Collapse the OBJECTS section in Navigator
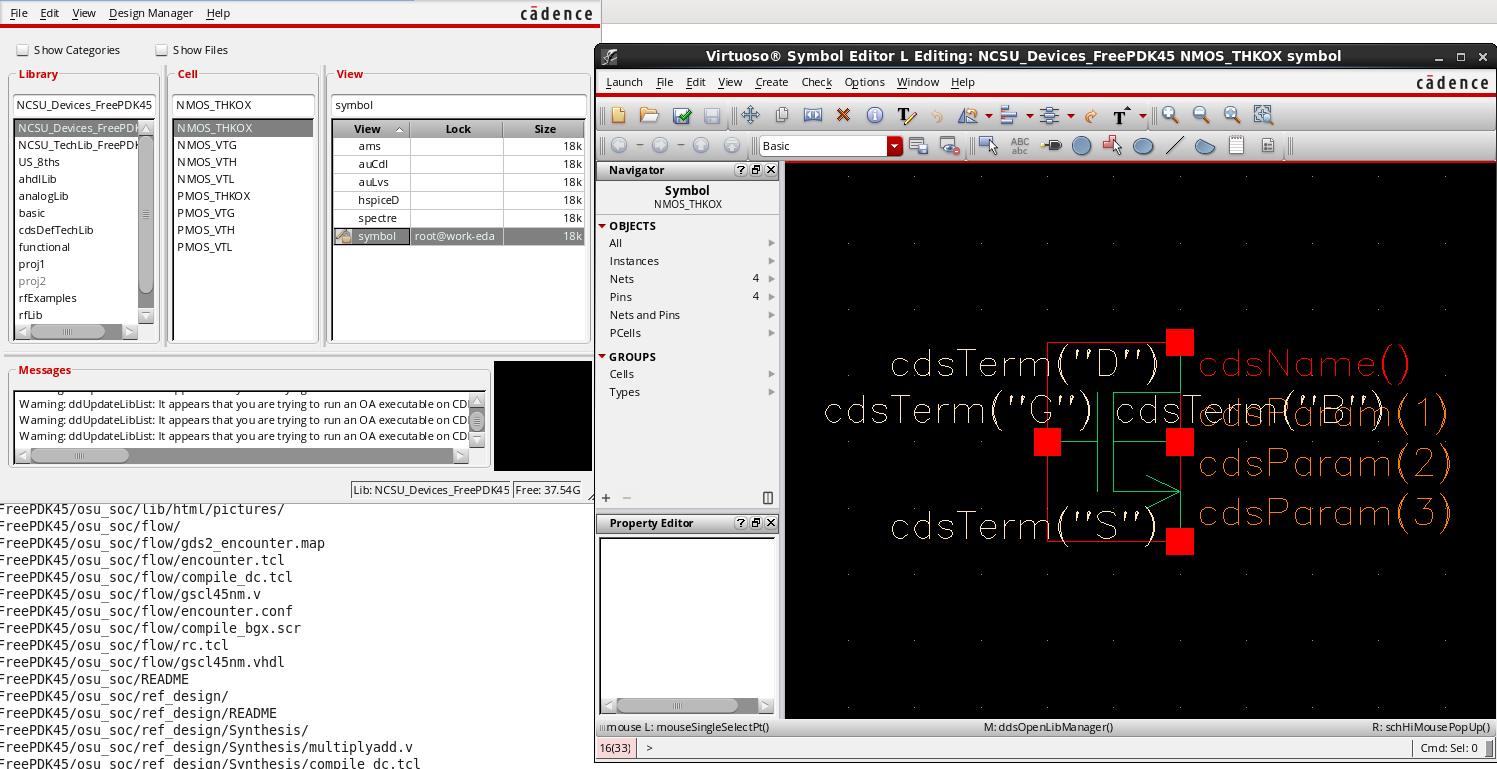Viewport: 1497px width, 769px height. 603,226
